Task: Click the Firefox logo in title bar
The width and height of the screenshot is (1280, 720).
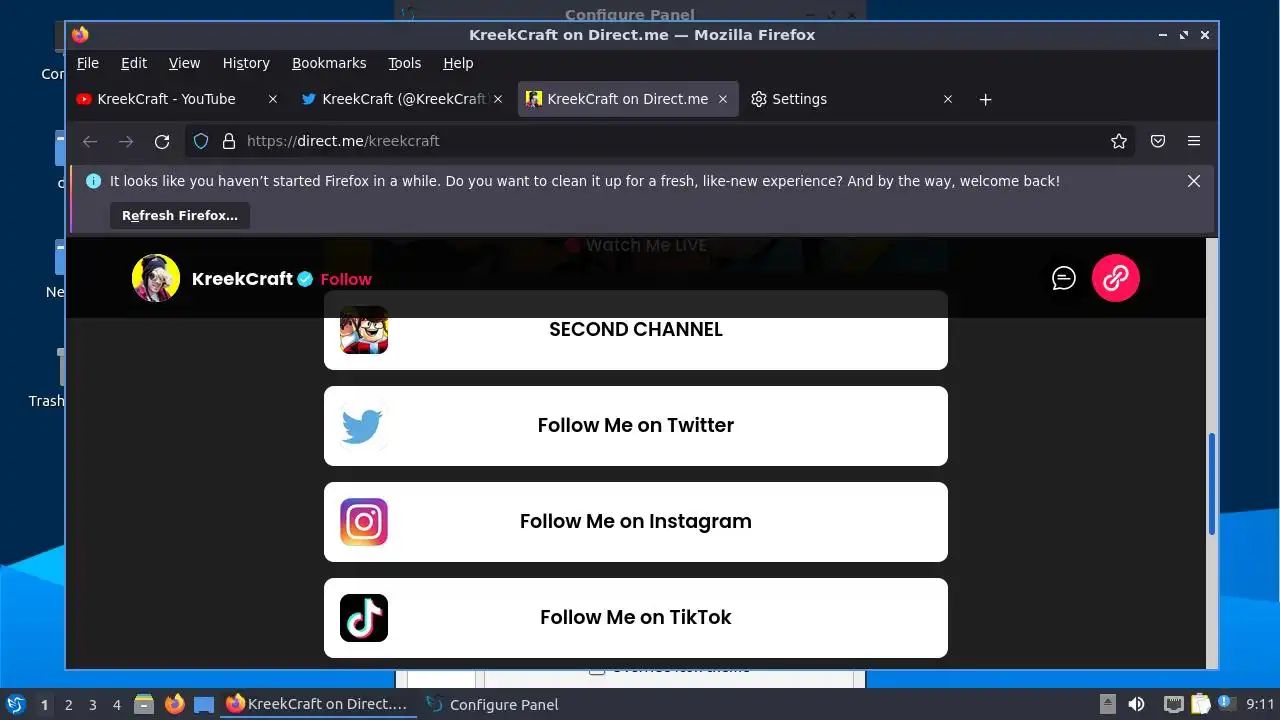Action: [81, 34]
